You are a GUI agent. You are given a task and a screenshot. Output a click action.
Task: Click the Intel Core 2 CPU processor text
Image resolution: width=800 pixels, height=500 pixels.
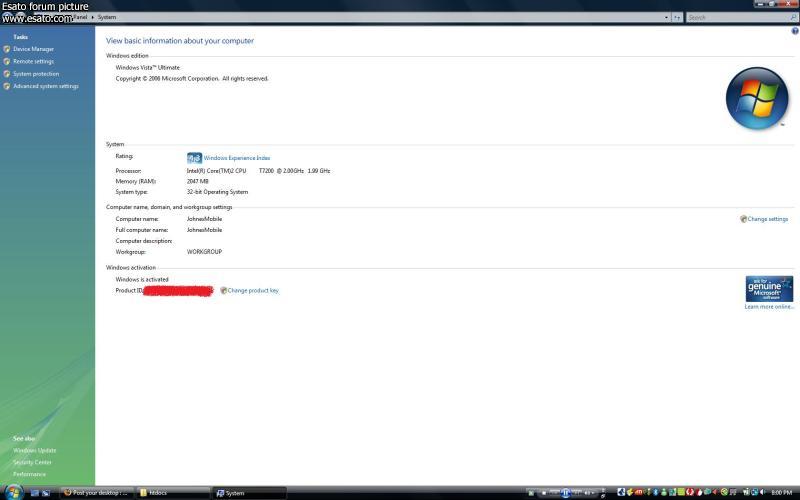click(258, 171)
